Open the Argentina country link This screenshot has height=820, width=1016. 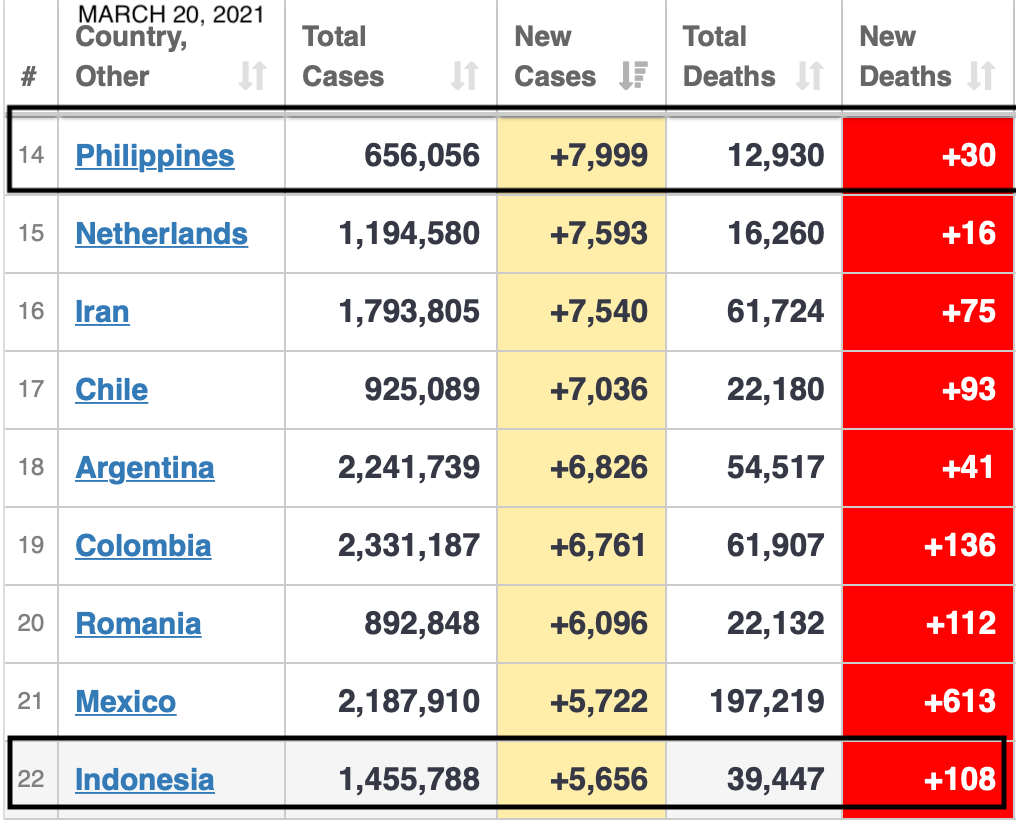[144, 468]
